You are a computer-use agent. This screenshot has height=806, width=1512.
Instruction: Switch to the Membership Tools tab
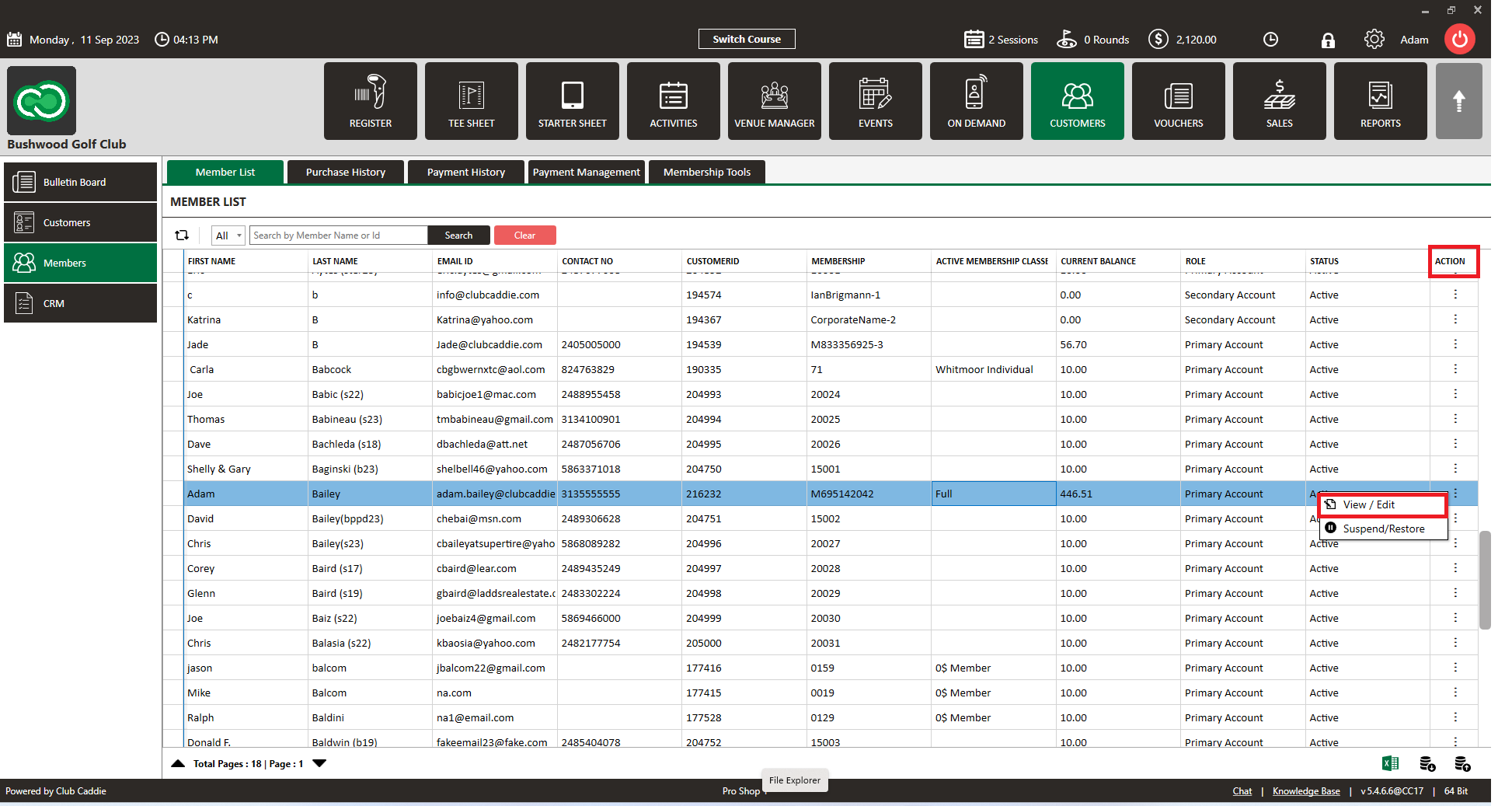(x=707, y=172)
